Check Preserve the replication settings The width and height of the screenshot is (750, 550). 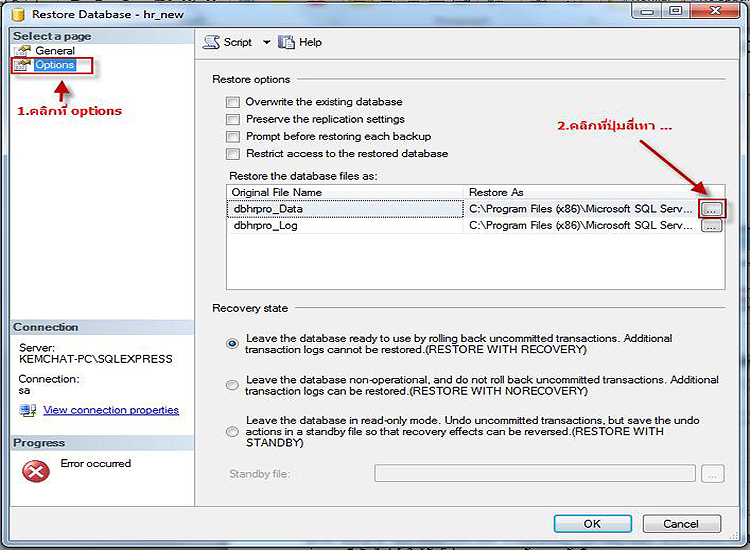(233, 119)
